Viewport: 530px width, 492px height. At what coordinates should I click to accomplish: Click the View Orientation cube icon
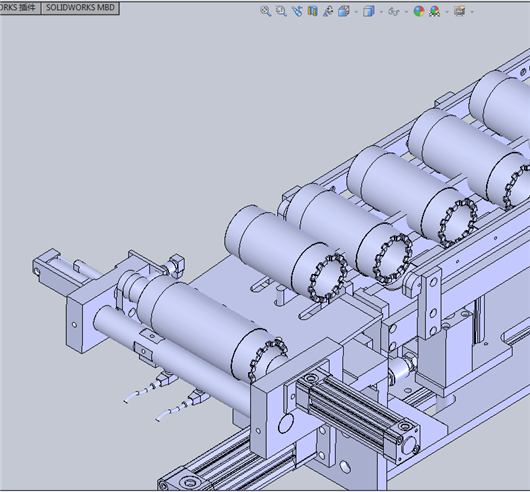pyautogui.click(x=344, y=11)
